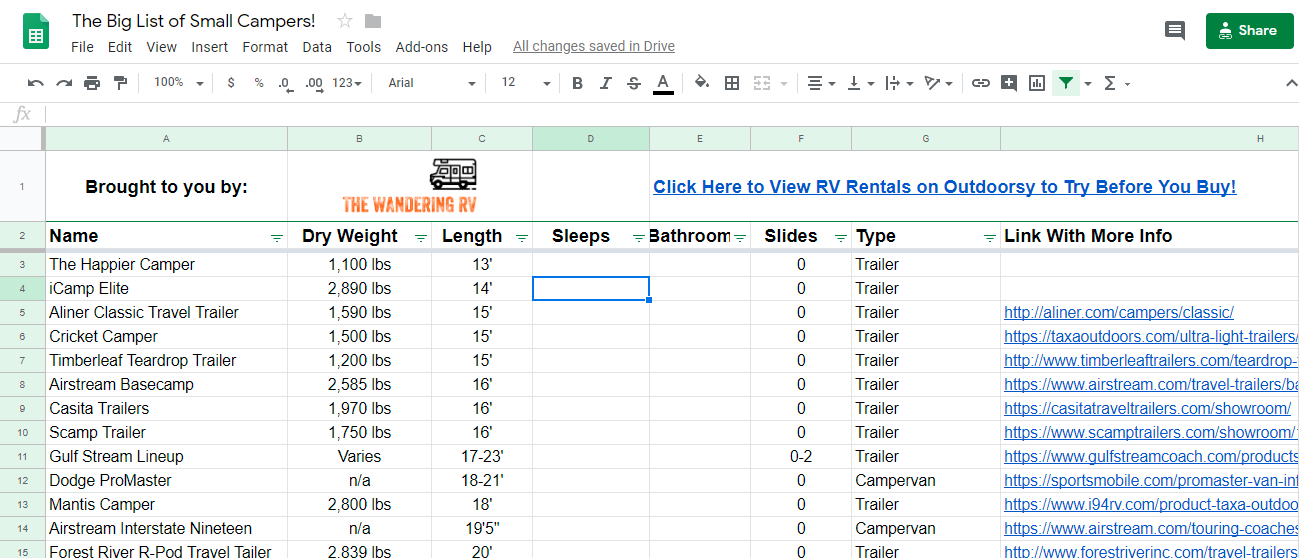Select row 4 header

pos(22,289)
